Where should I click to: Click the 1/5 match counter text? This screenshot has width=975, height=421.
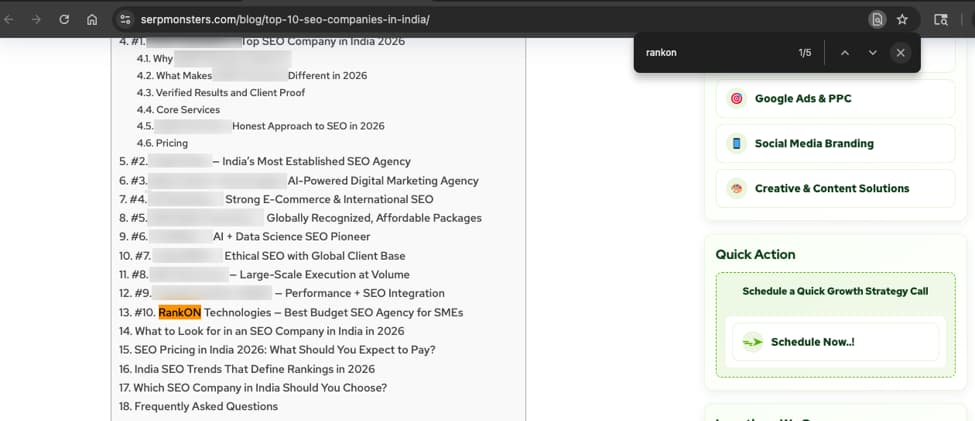805,53
